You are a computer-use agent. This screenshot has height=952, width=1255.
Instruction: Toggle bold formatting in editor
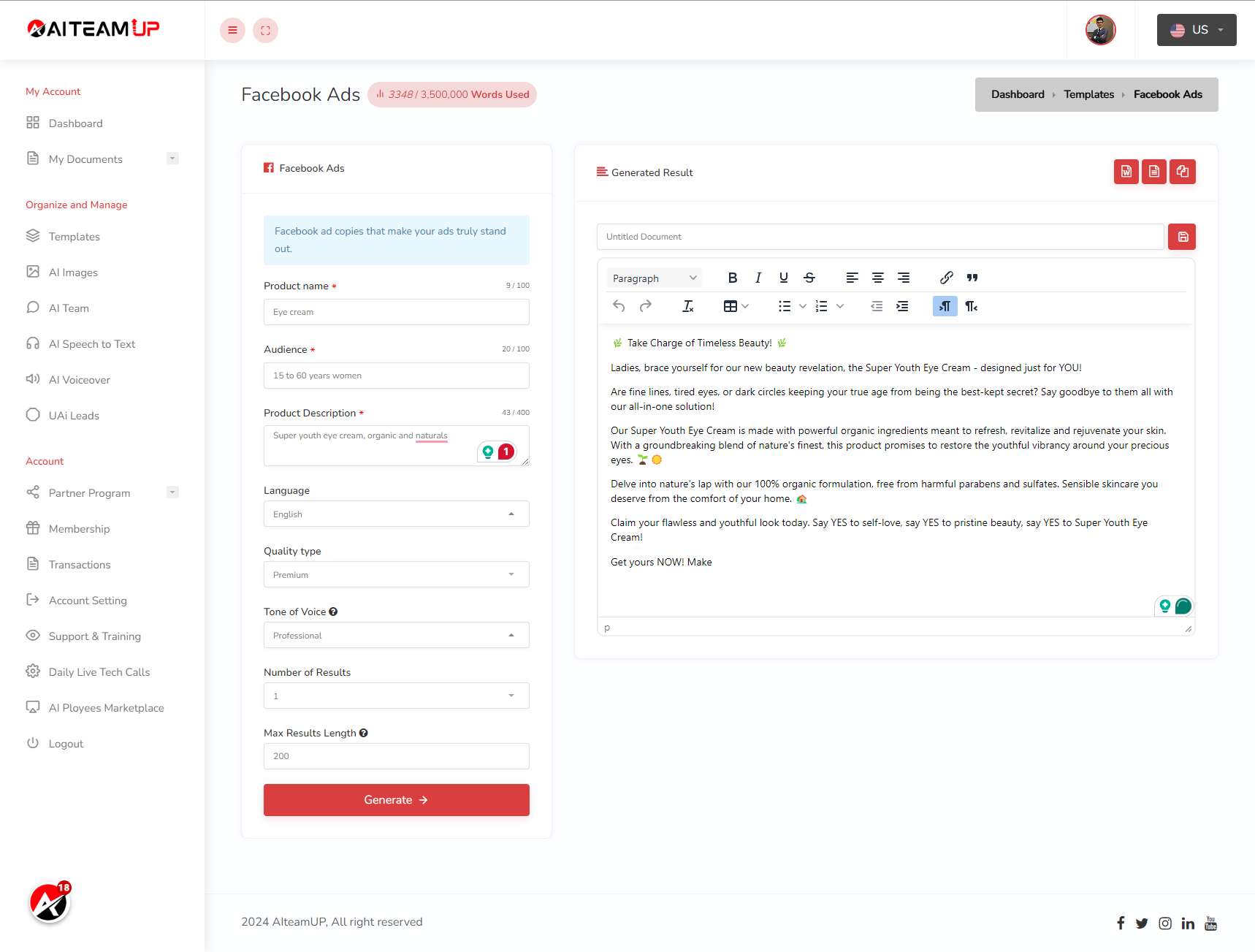pos(733,278)
